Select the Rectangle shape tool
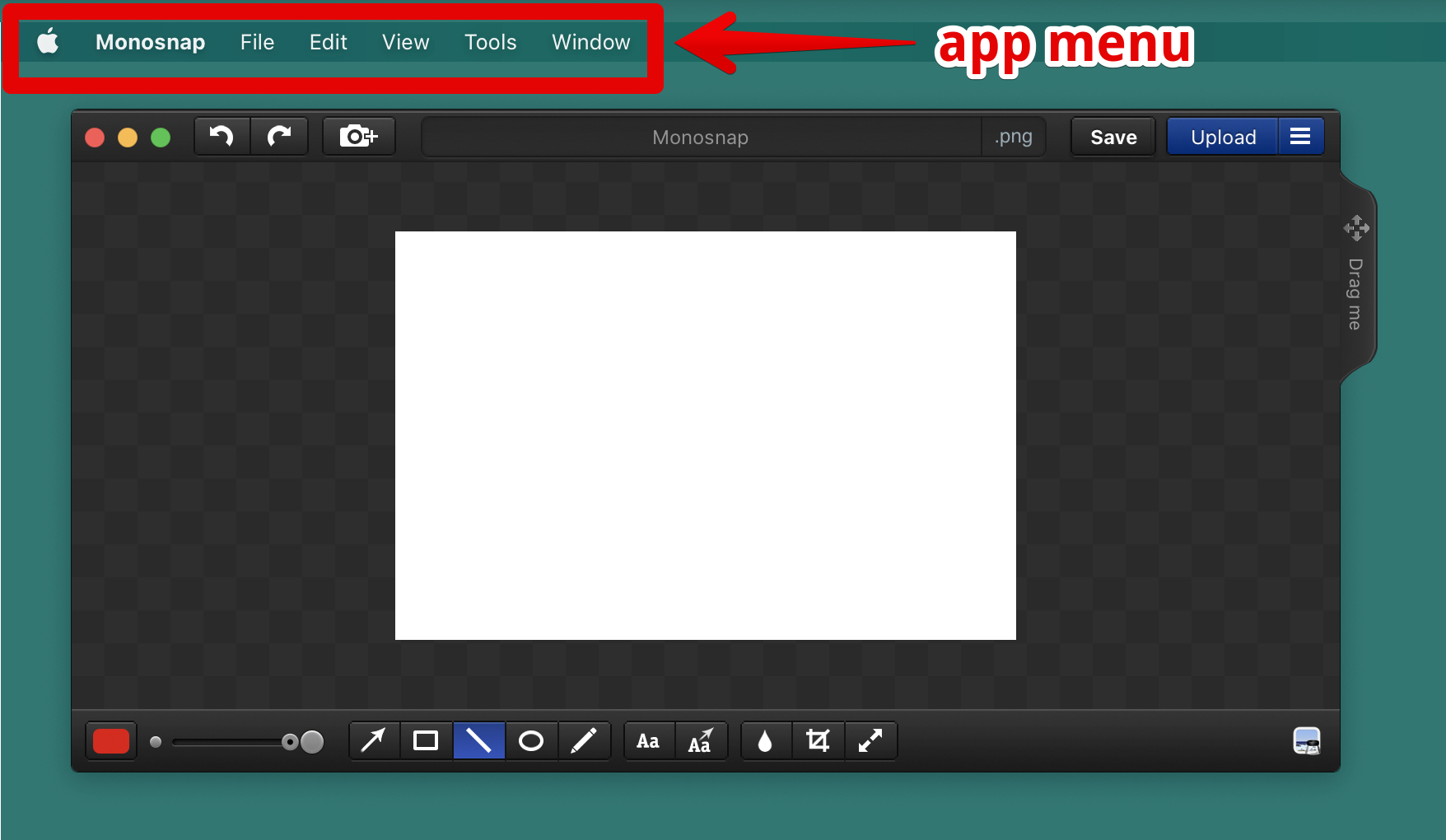The height and width of the screenshot is (840, 1446). click(426, 741)
